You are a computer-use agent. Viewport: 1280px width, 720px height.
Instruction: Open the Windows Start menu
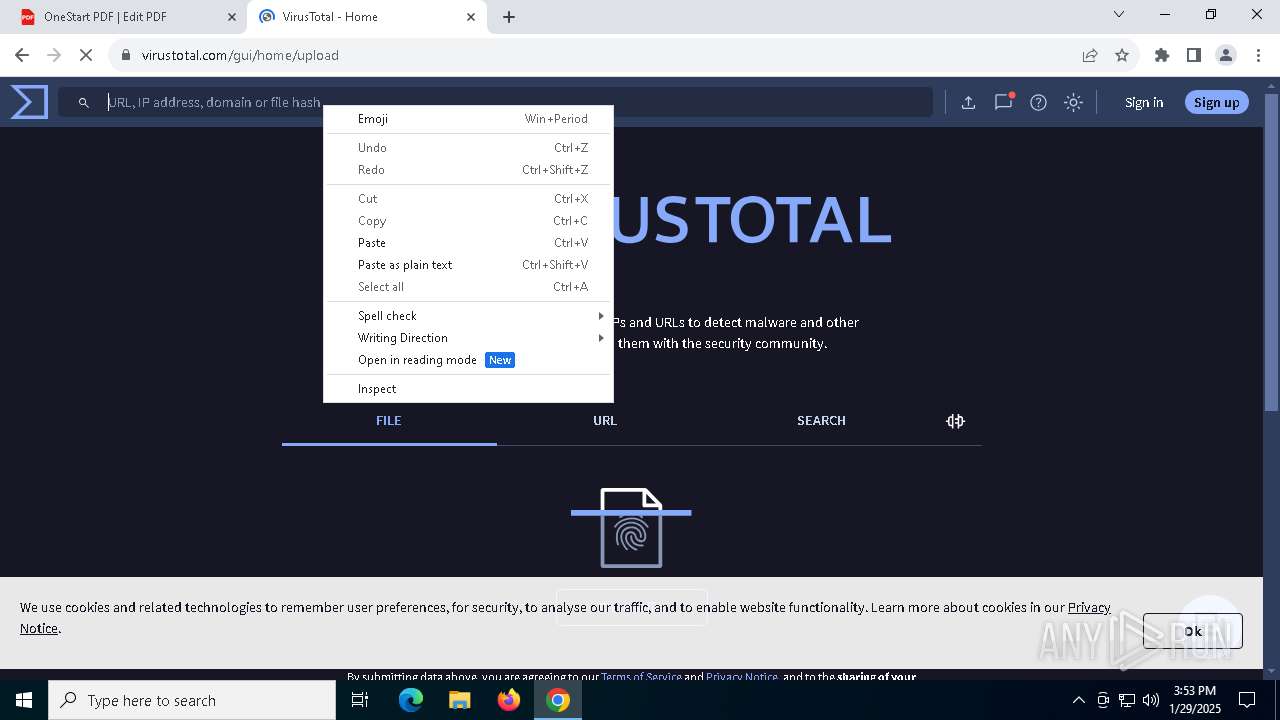pyautogui.click(x=24, y=700)
